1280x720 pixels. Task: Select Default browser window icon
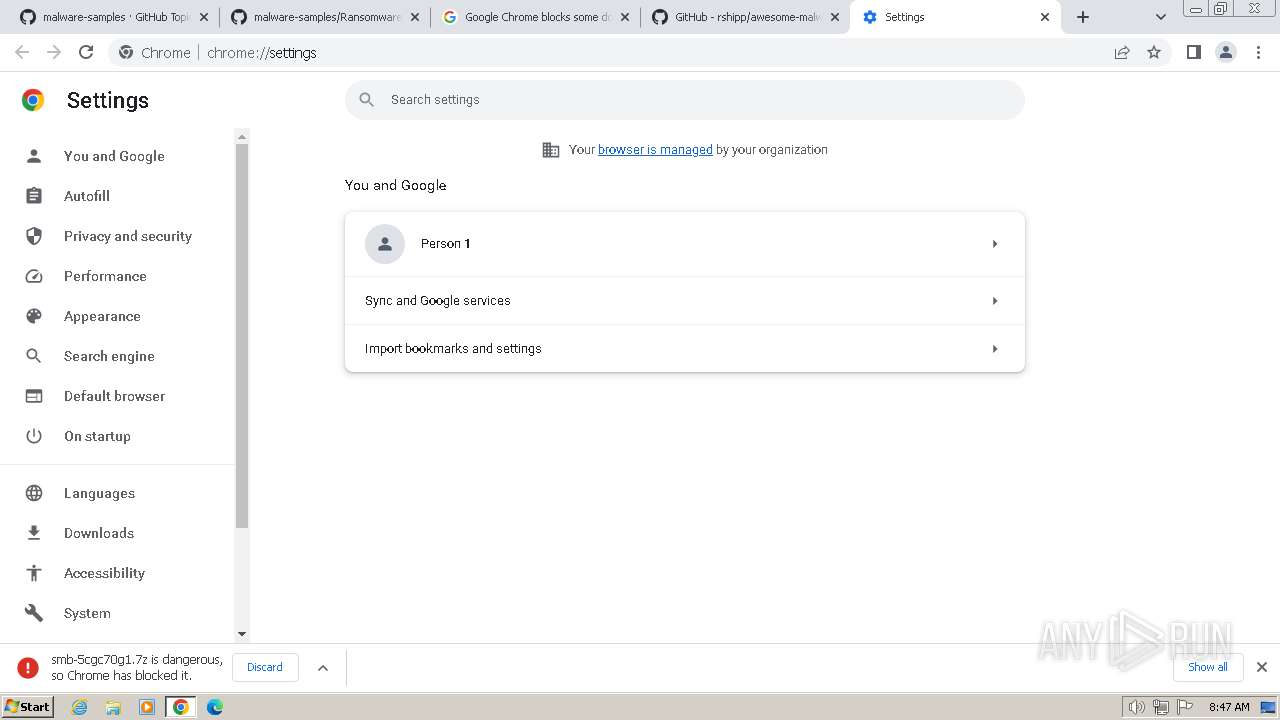pos(34,396)
